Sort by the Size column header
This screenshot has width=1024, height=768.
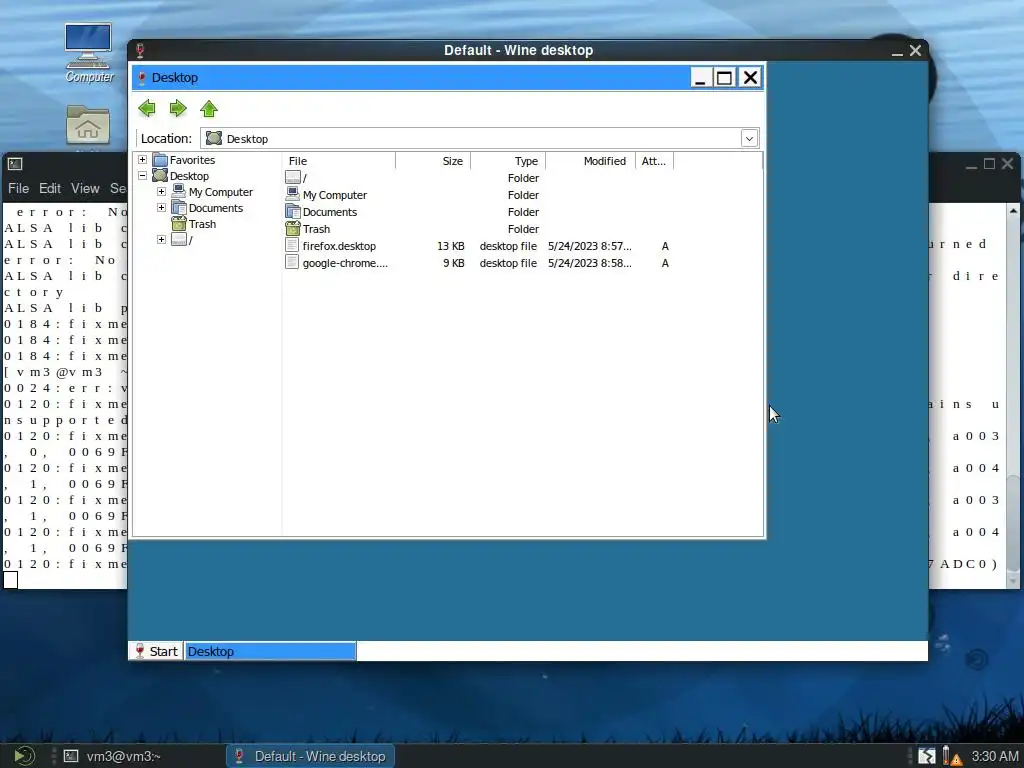[433, 161]
